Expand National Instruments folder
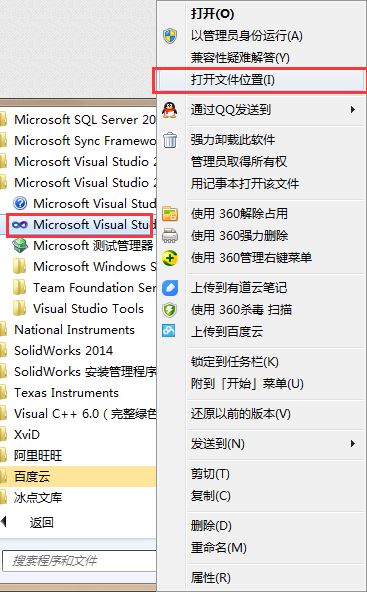 (78, 330)
